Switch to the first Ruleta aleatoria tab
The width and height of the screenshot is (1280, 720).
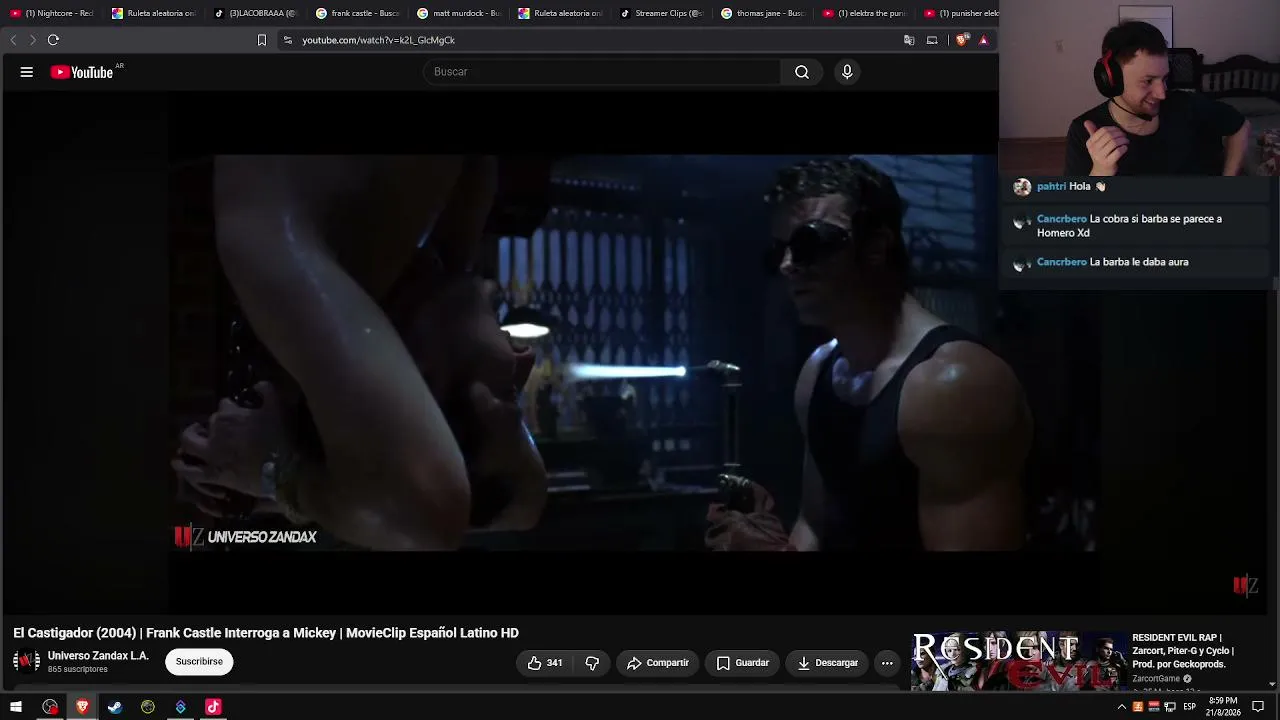[x=154, y=13]
